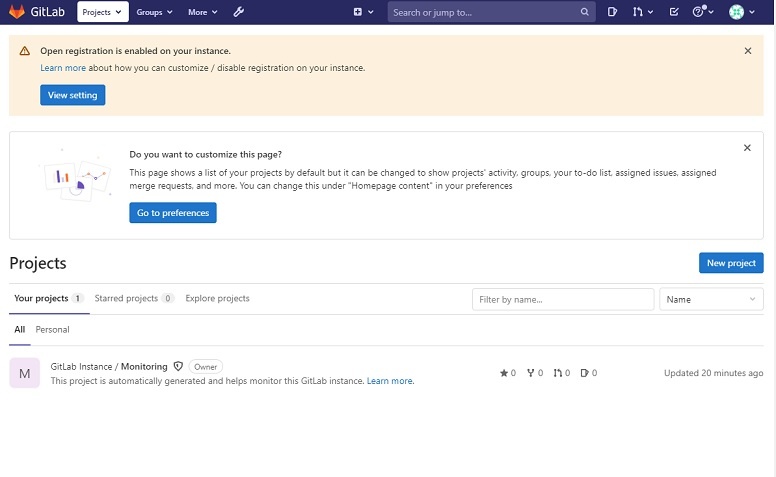Click the View setting button

pos(73,95)
